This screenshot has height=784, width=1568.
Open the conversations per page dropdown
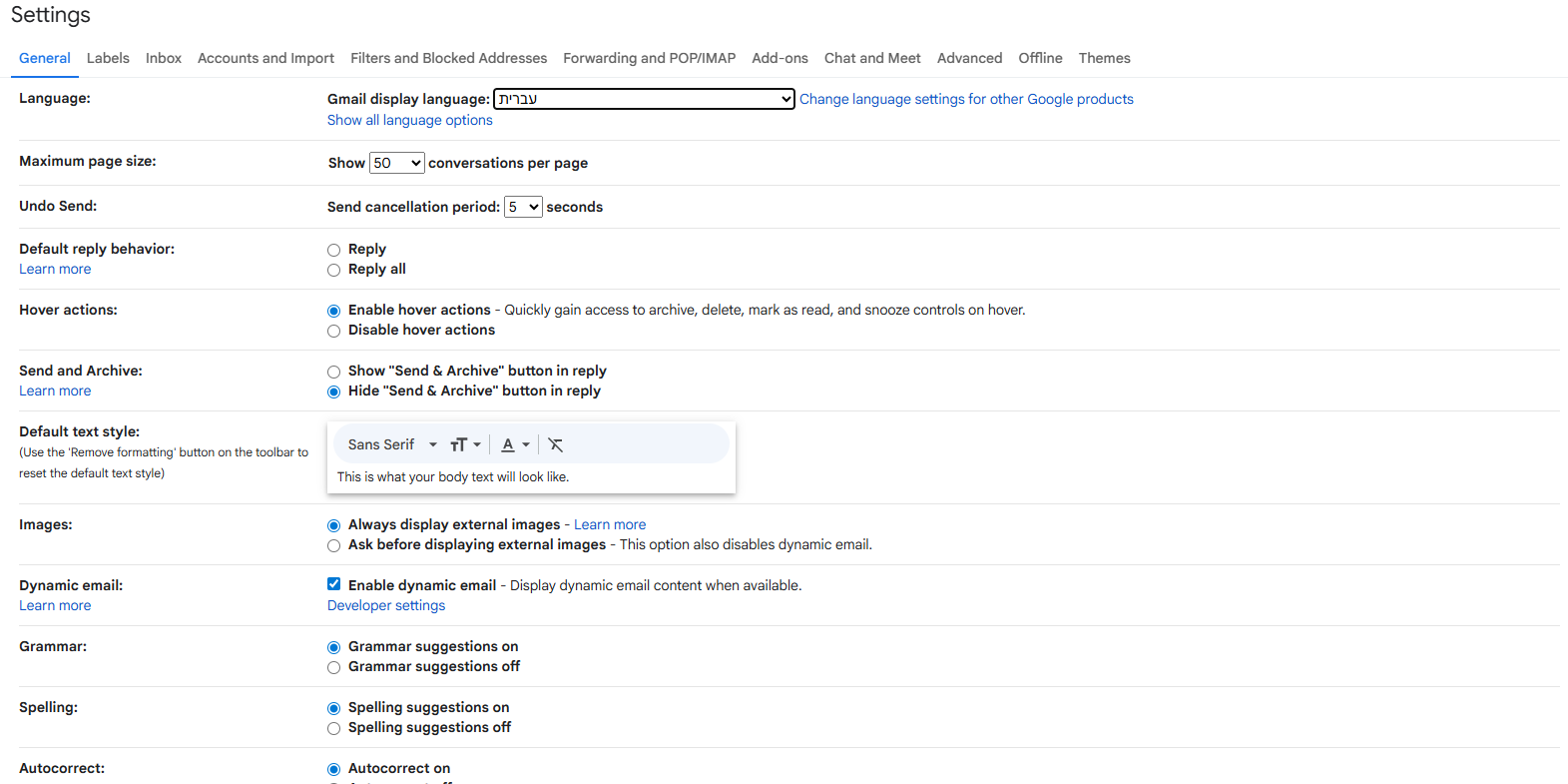point(396,162)
